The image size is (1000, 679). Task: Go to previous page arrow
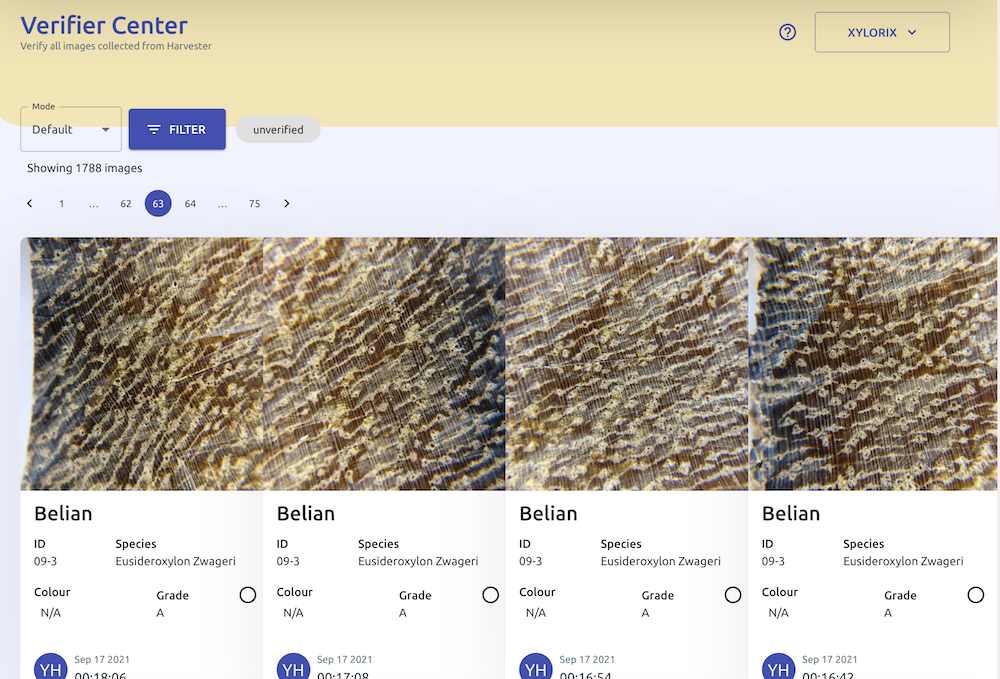point(30,204)
